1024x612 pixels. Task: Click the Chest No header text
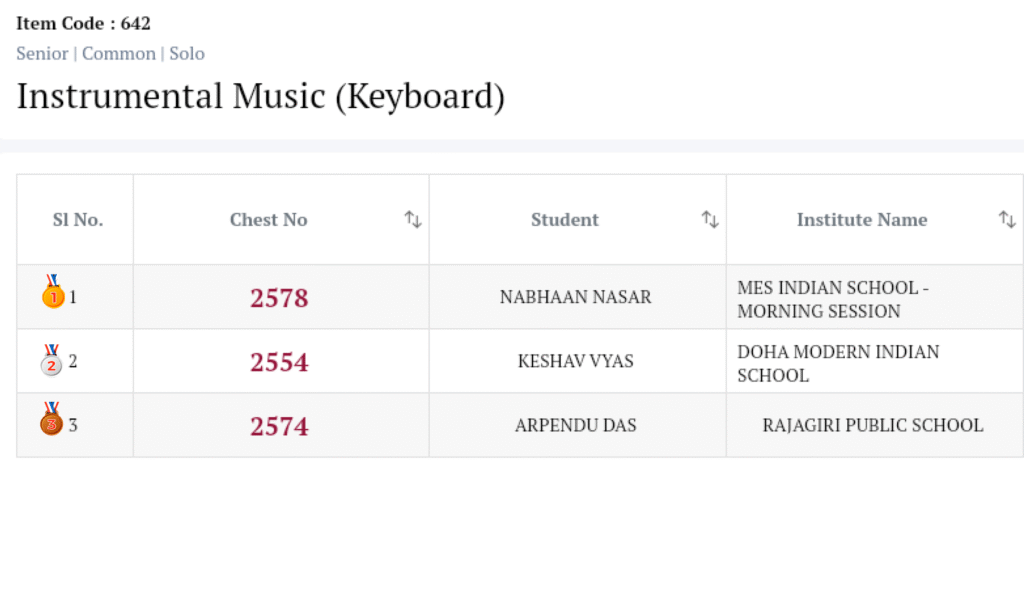point(268,220)
